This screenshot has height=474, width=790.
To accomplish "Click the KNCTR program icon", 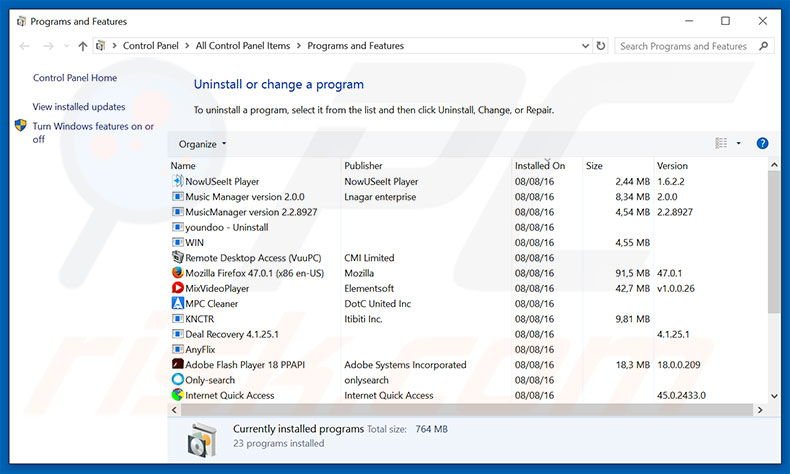I will click(177, 318).
